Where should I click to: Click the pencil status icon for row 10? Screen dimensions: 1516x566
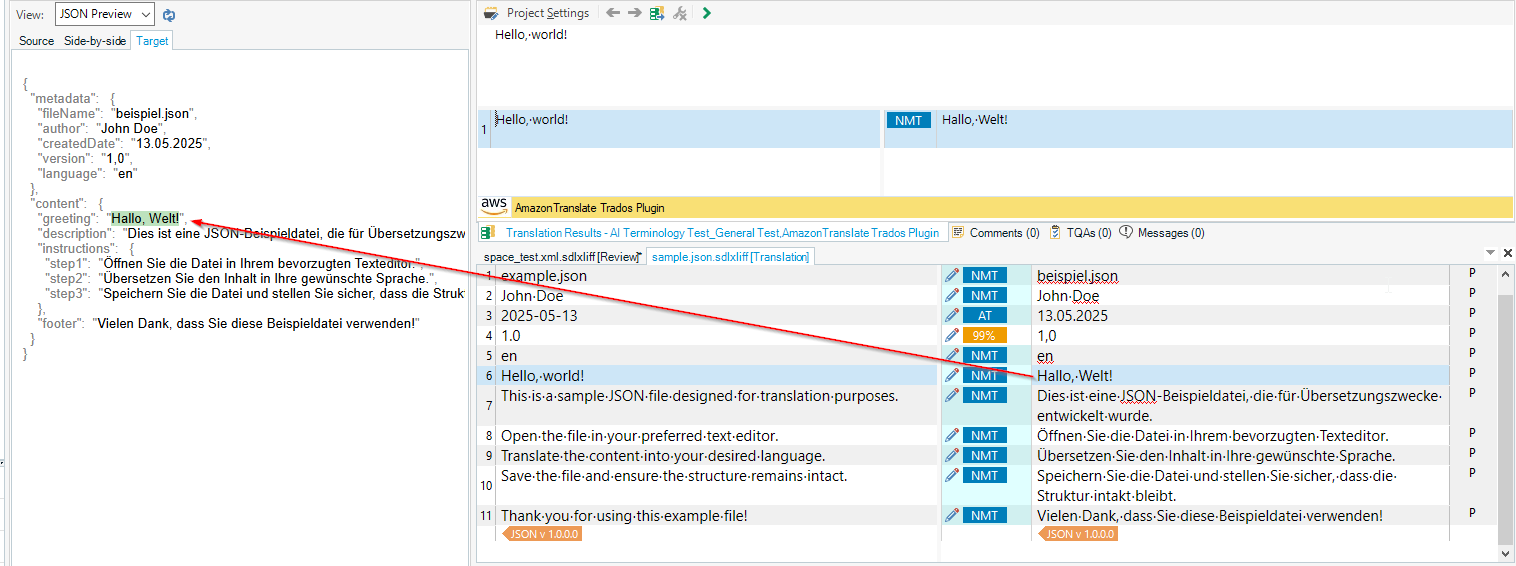(x=952, y=475)
